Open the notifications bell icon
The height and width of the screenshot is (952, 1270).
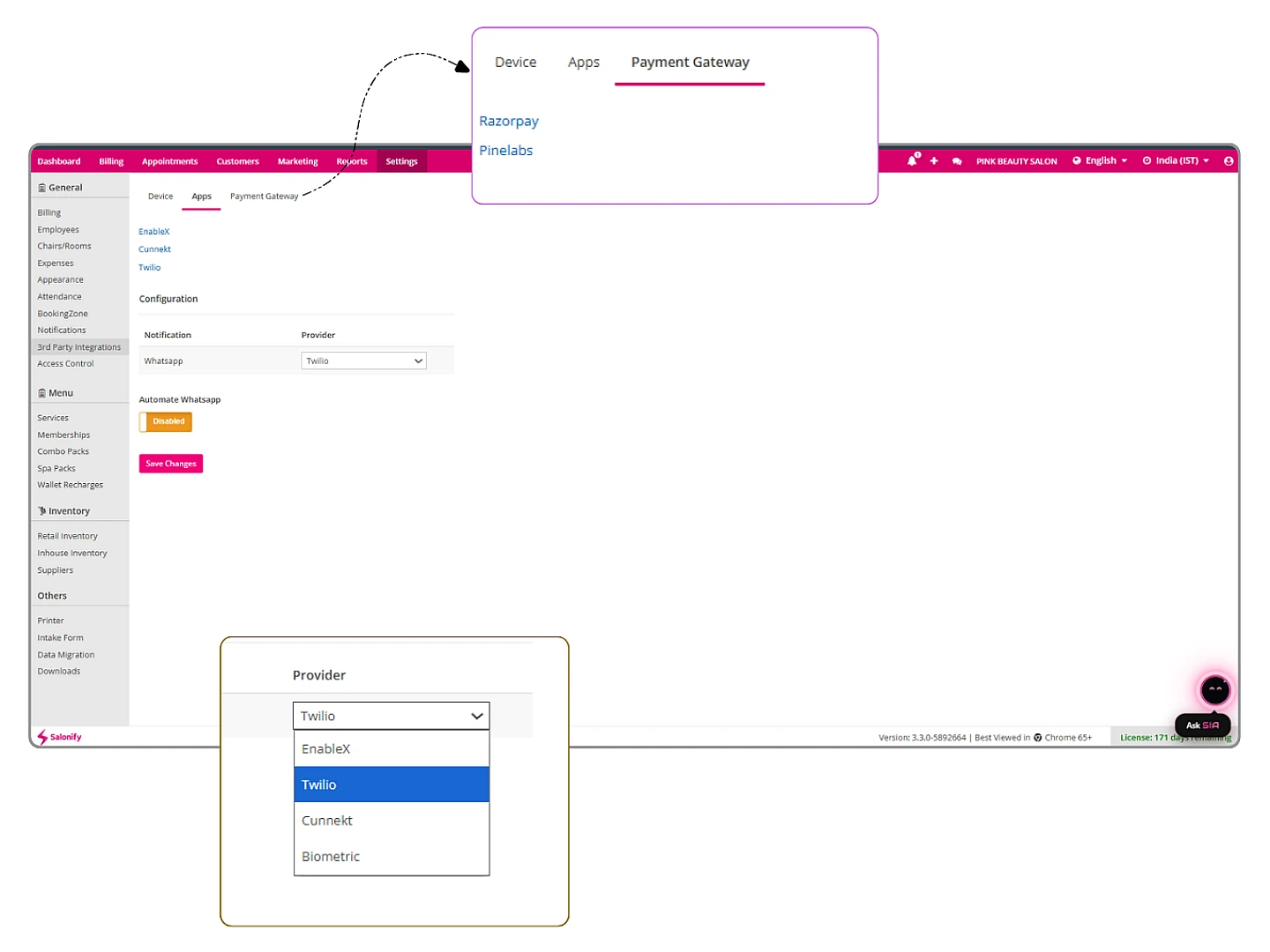click(913, 160)
